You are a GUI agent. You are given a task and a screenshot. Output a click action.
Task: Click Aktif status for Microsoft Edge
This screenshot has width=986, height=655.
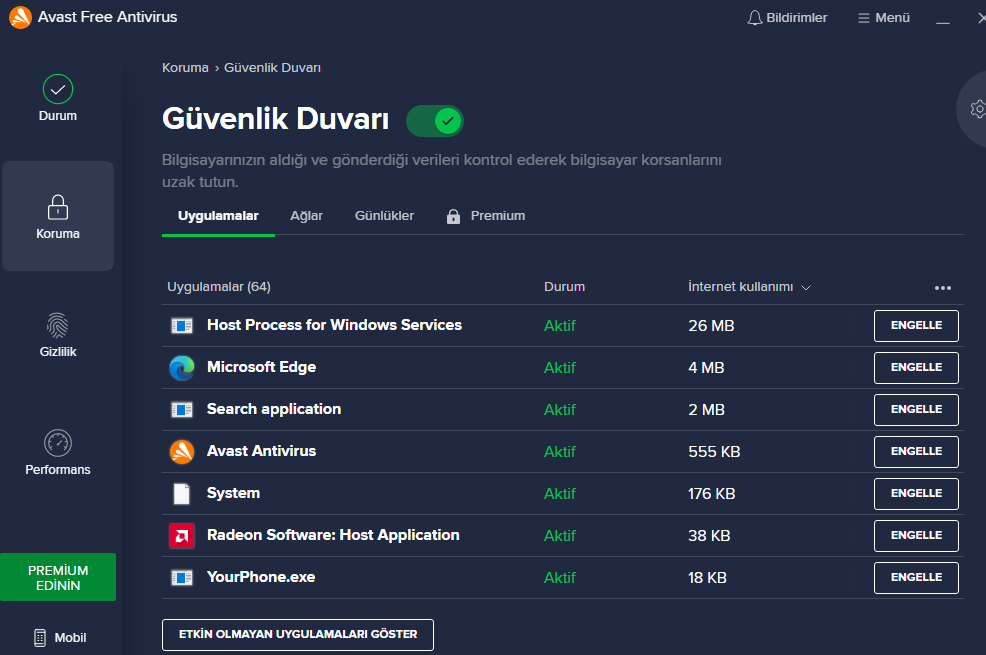(560, 368)
